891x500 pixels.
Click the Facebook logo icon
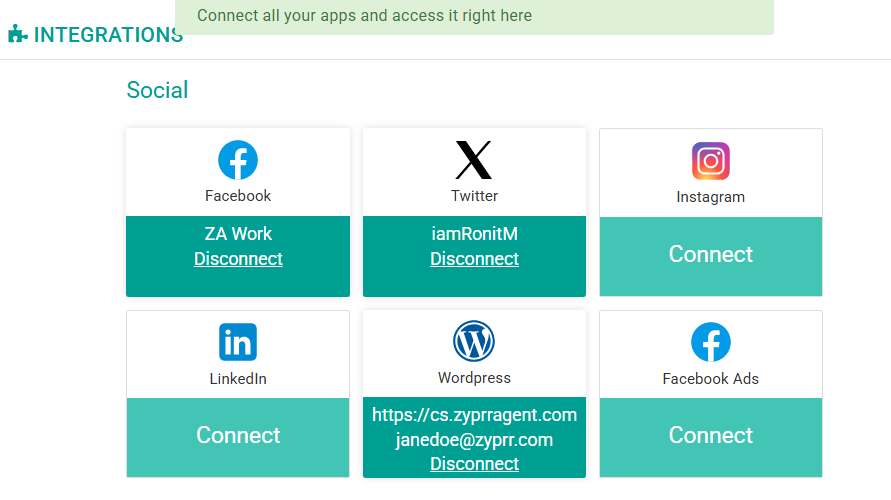[238, 160]
